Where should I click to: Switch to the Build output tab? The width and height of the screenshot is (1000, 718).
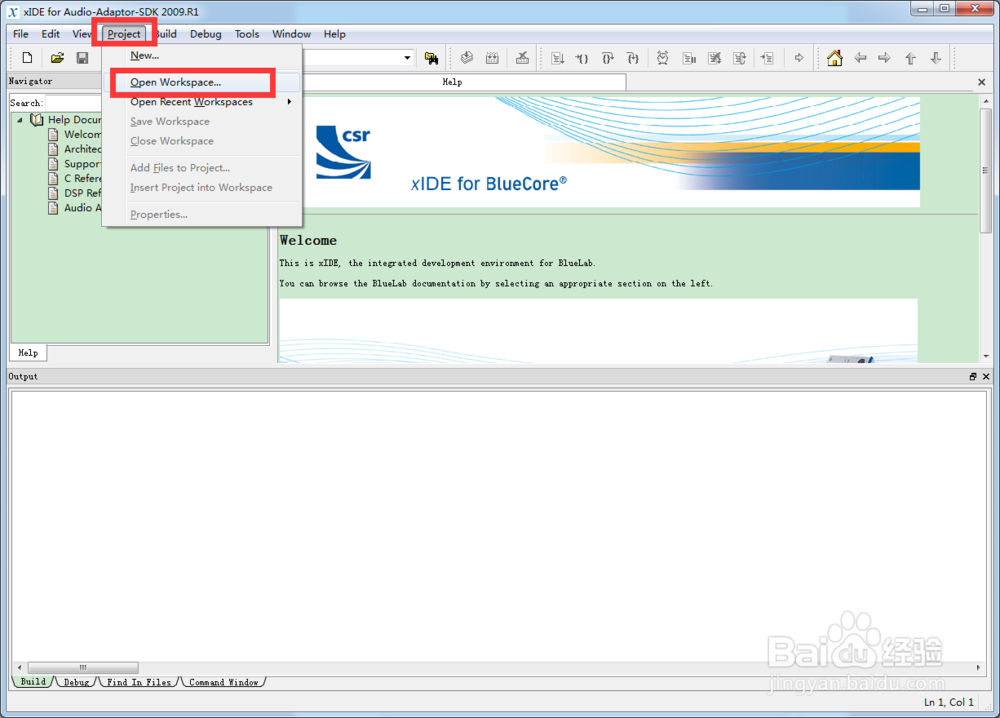(x=33, y=682)
